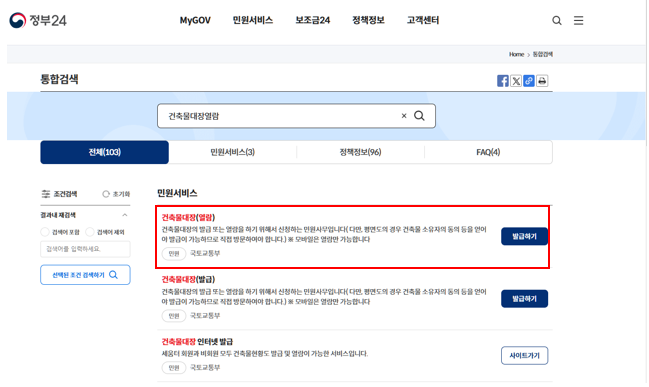Open the 건축물대장 인터넷 발급 title
This screenshot has height=387, width=649.
197,341
